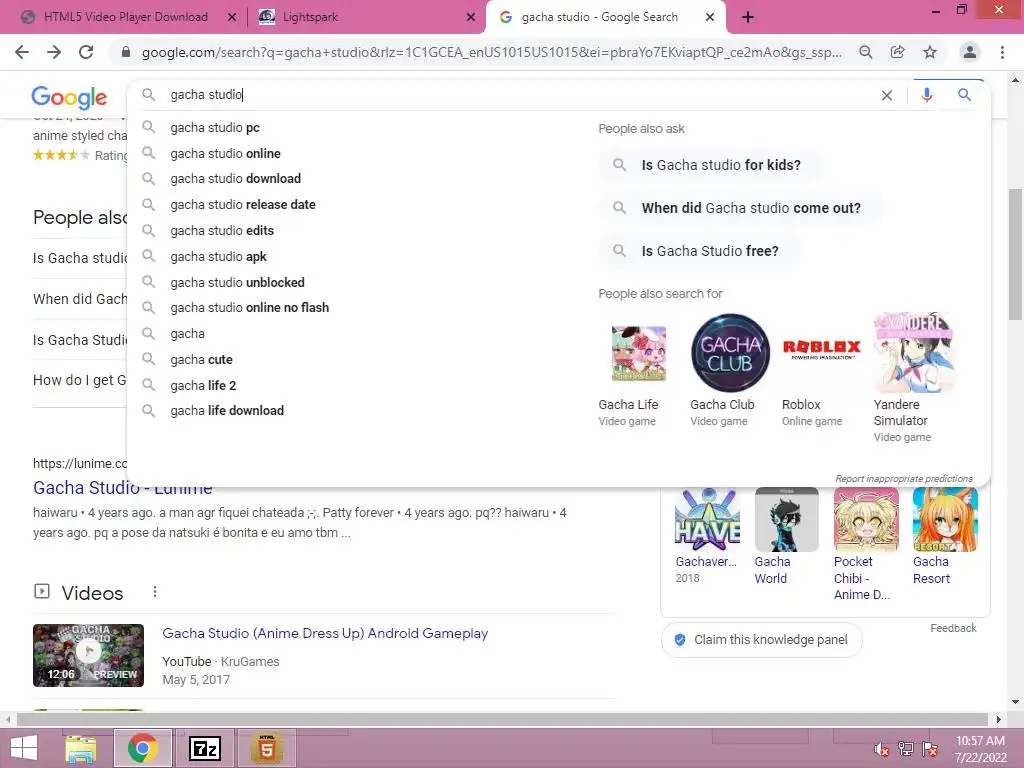Close the gacha studio Google Search tab
Viewport: 1024px width, 768px height.
pos(710,18)
